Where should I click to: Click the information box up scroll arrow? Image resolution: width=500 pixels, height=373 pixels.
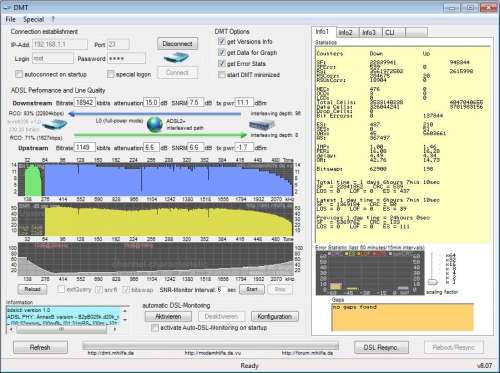125,311
